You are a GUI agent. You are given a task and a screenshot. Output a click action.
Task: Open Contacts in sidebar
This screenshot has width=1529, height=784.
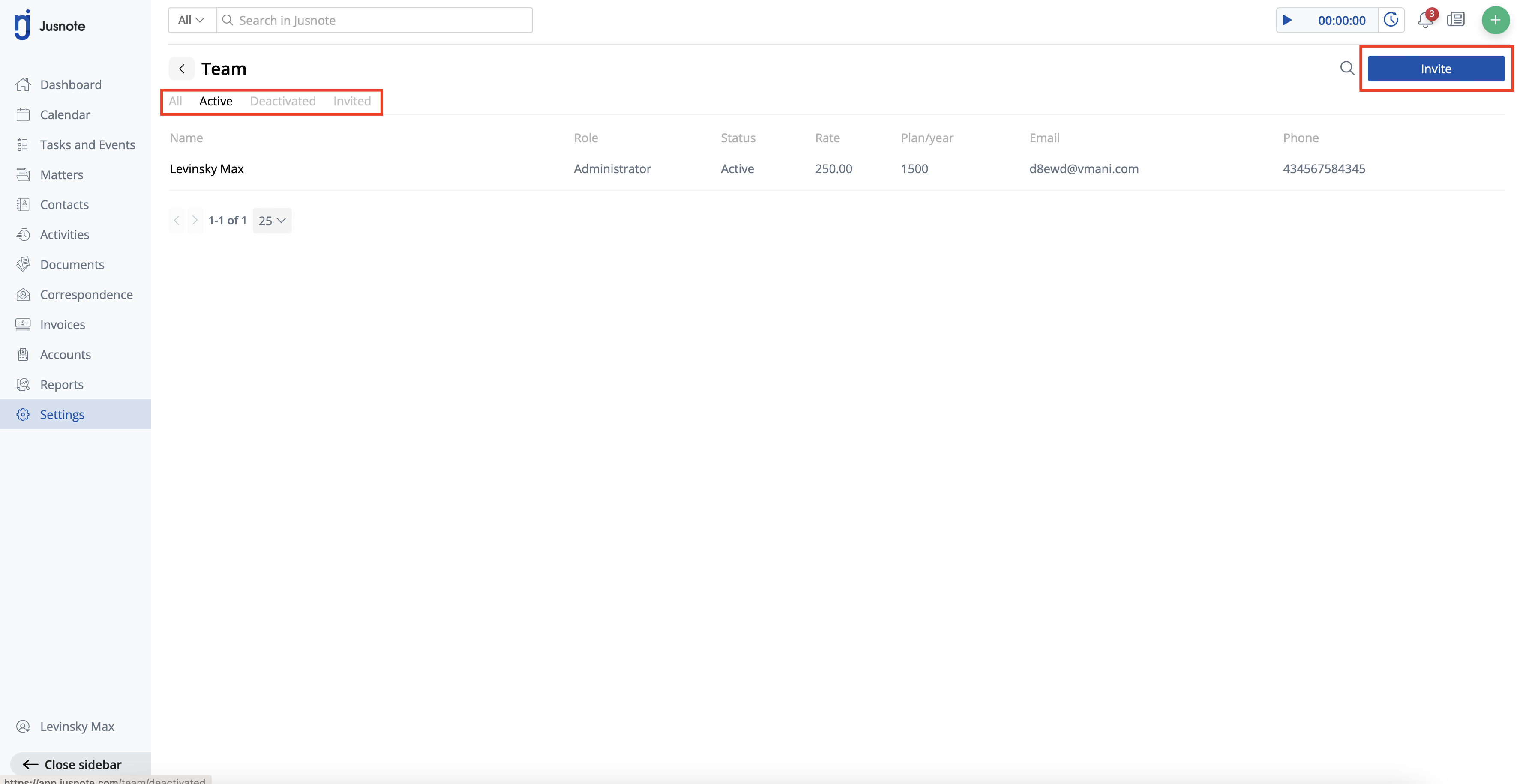pos(64,204)
